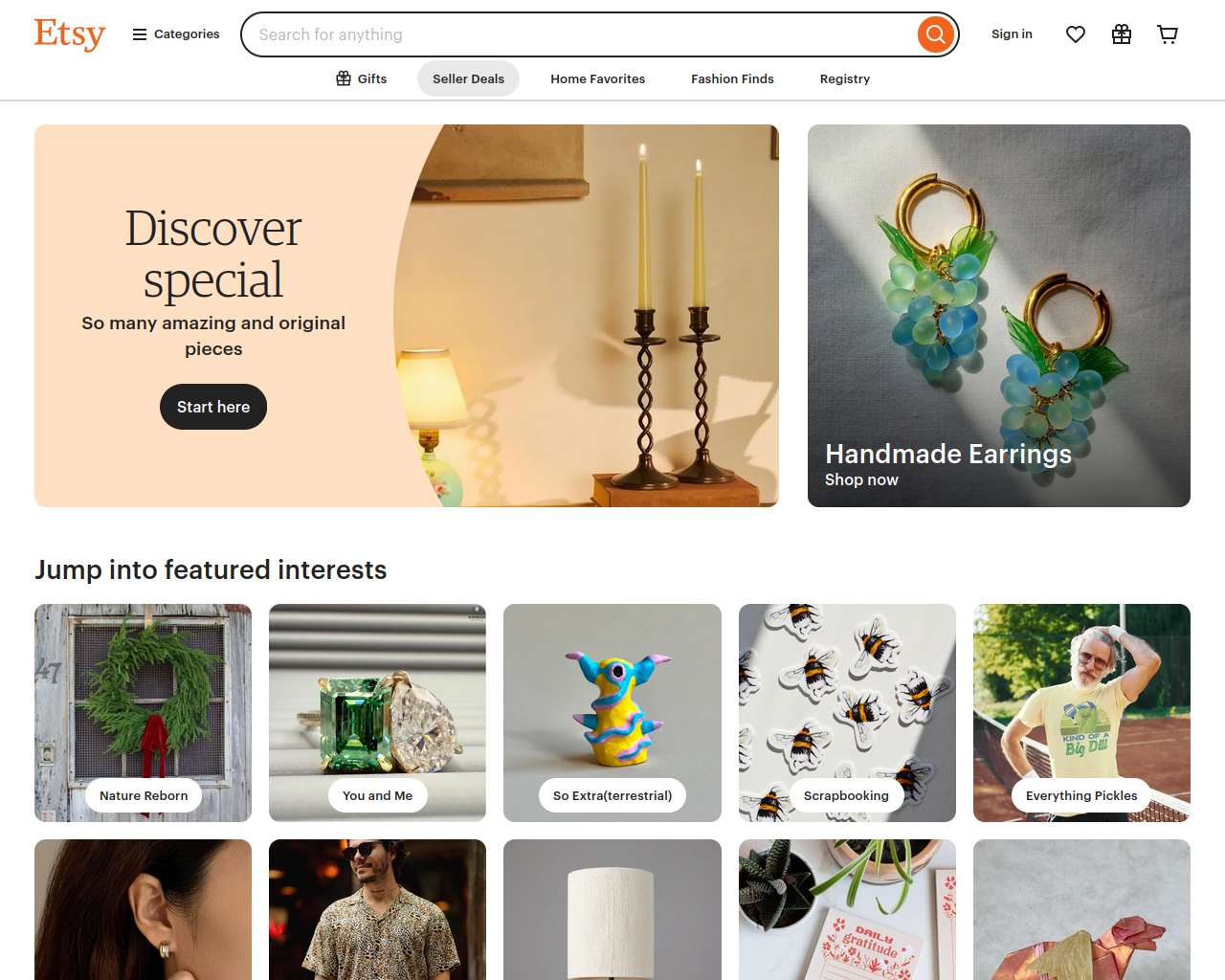1225x980 pixels.
Task: Click the Start here button
Action: click(x=213, y=407)
